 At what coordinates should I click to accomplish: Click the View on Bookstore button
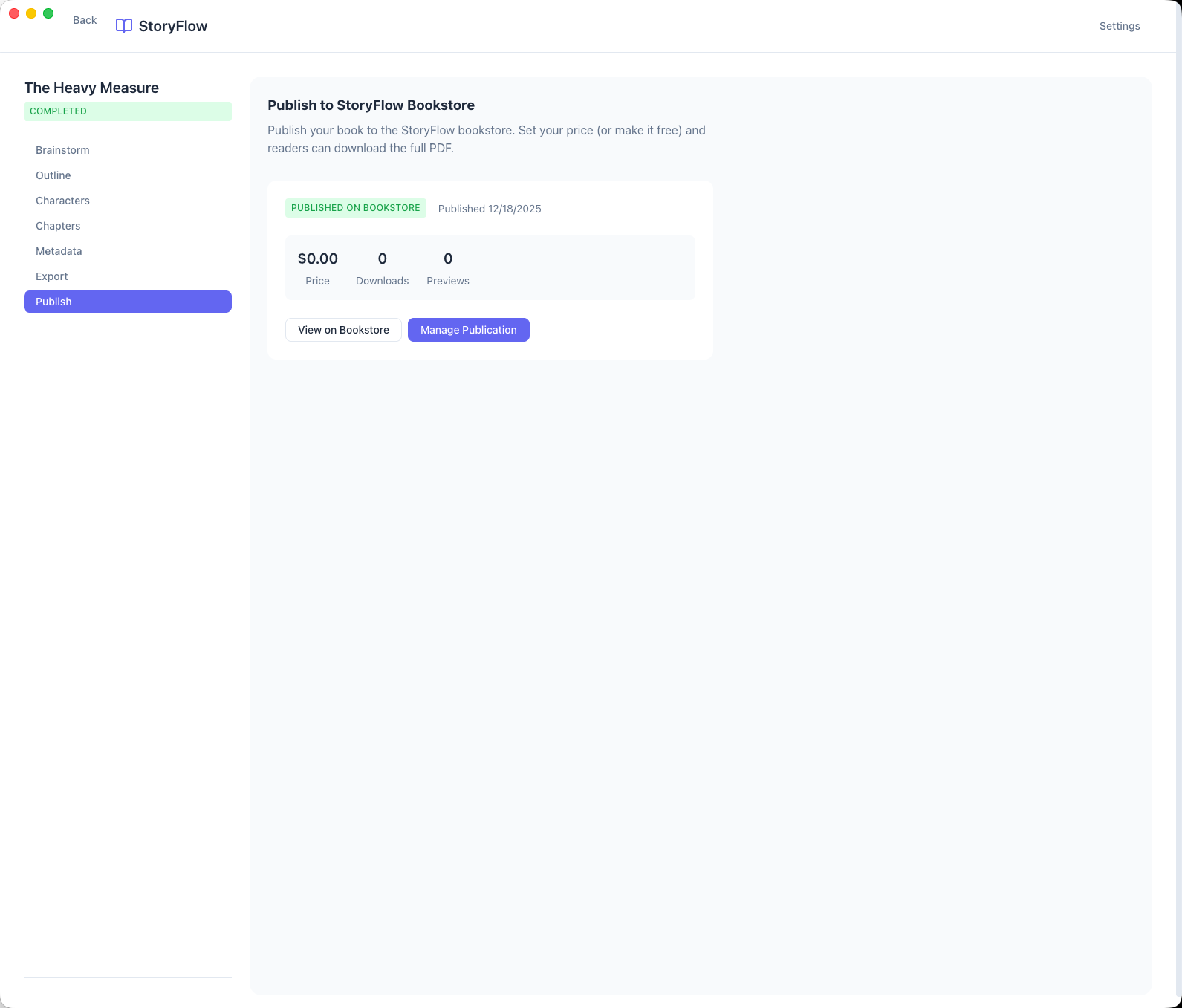(343, 330)
